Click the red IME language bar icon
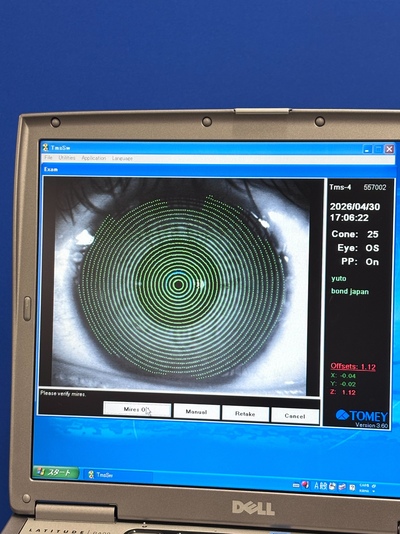The height and width of the screenshot is (534, 400). pos(305,485)
